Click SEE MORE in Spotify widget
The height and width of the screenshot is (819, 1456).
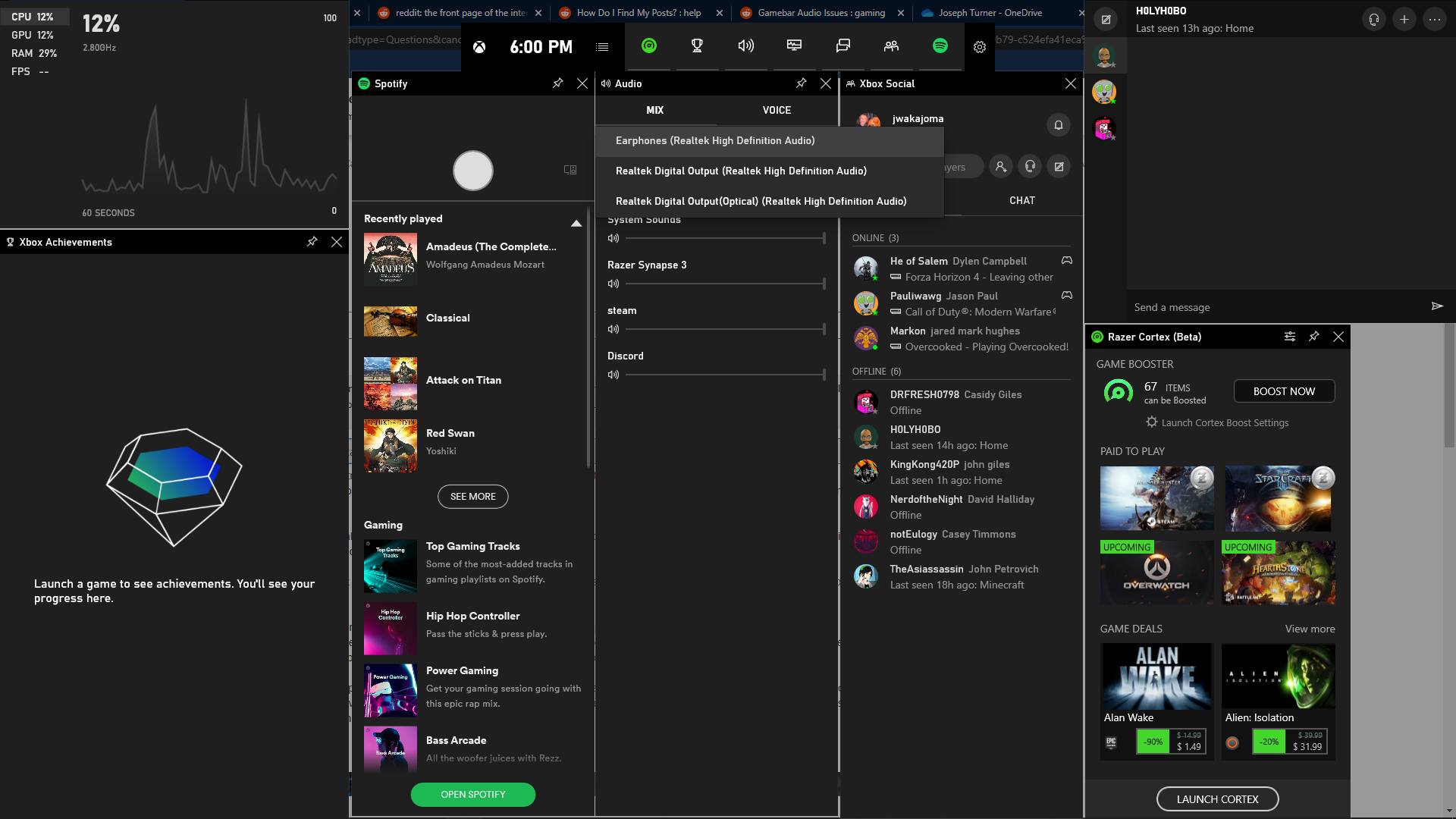[473, 497]
